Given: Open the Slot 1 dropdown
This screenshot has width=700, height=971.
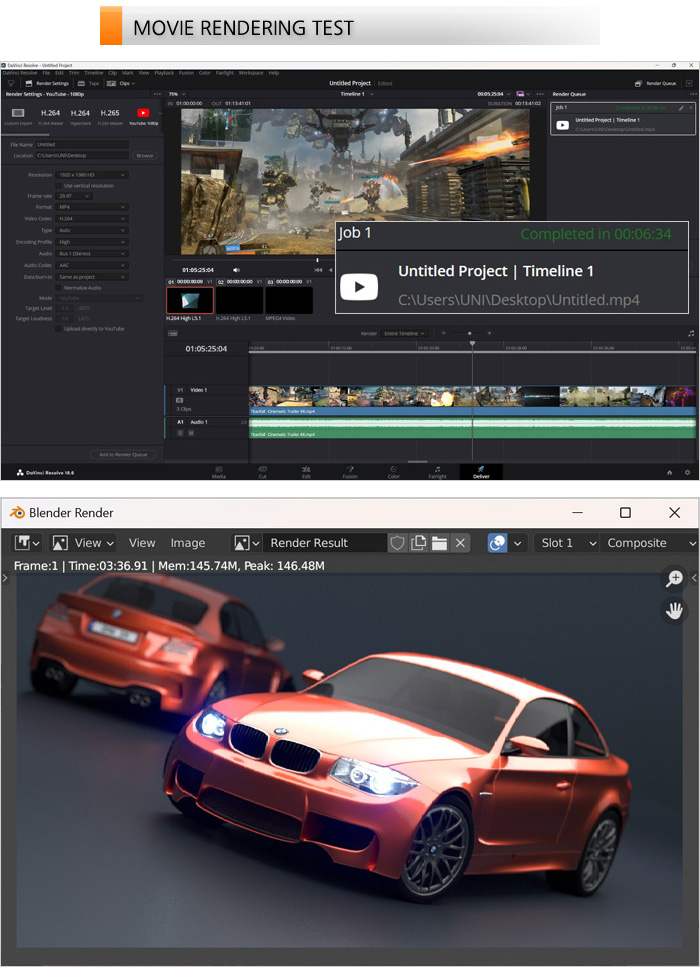Looking at the screenshot, I should click(567, 543).
